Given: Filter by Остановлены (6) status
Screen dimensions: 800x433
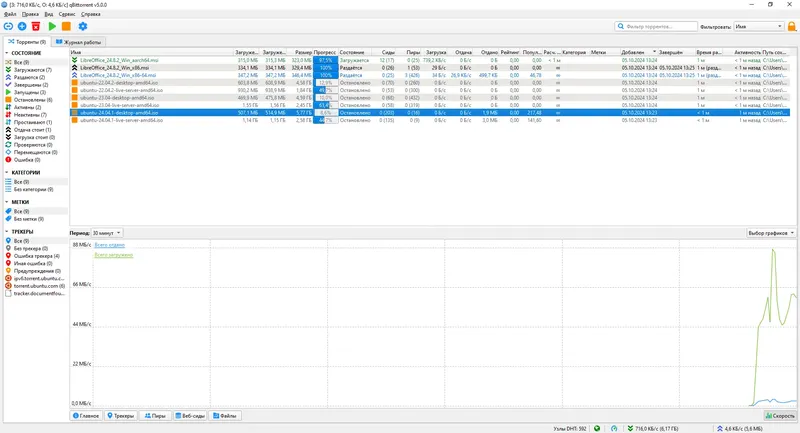Looking at the screenshot, I should tap(33, 100).
